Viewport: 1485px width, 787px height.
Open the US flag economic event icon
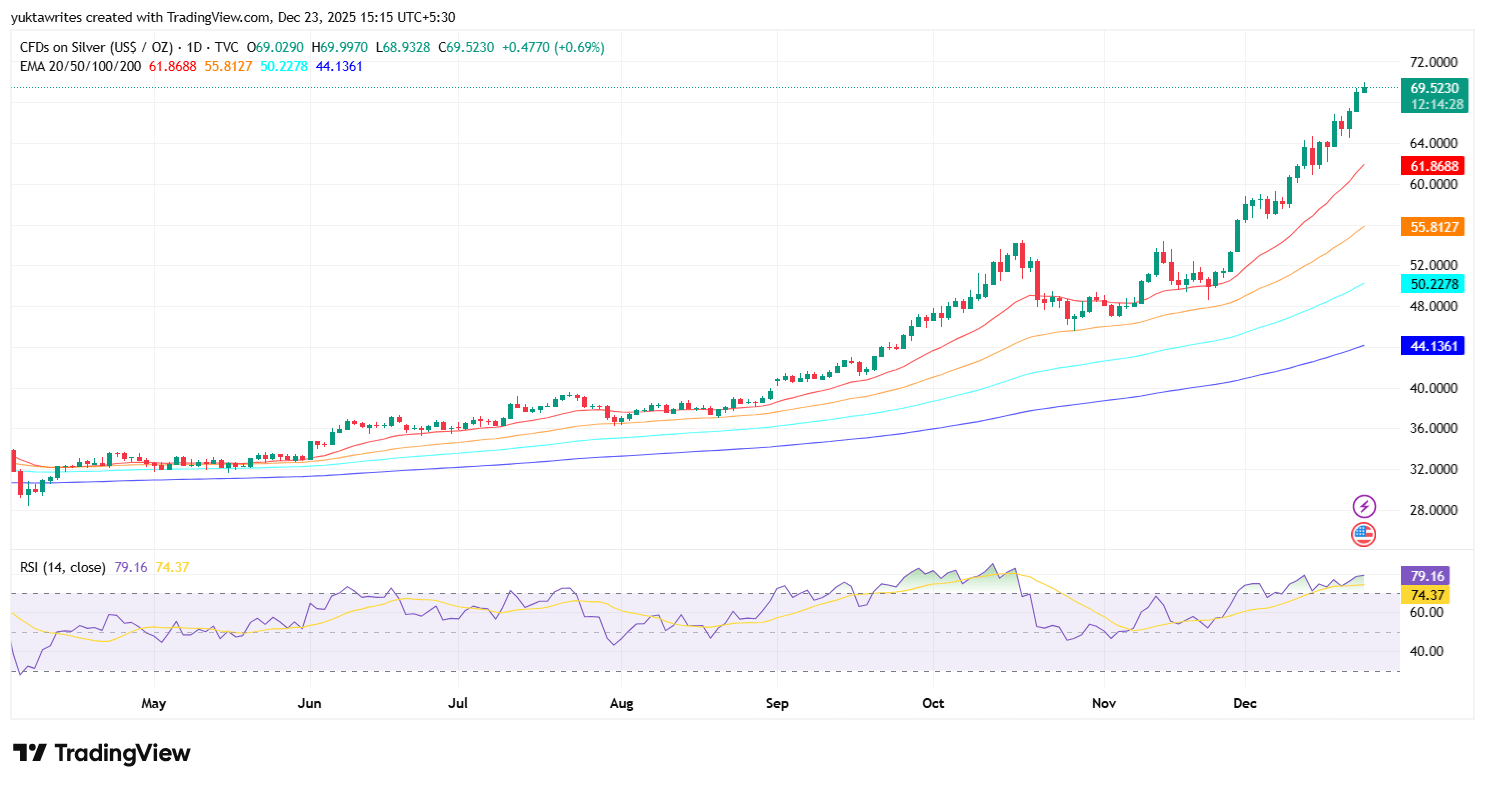pos(1364,534)
